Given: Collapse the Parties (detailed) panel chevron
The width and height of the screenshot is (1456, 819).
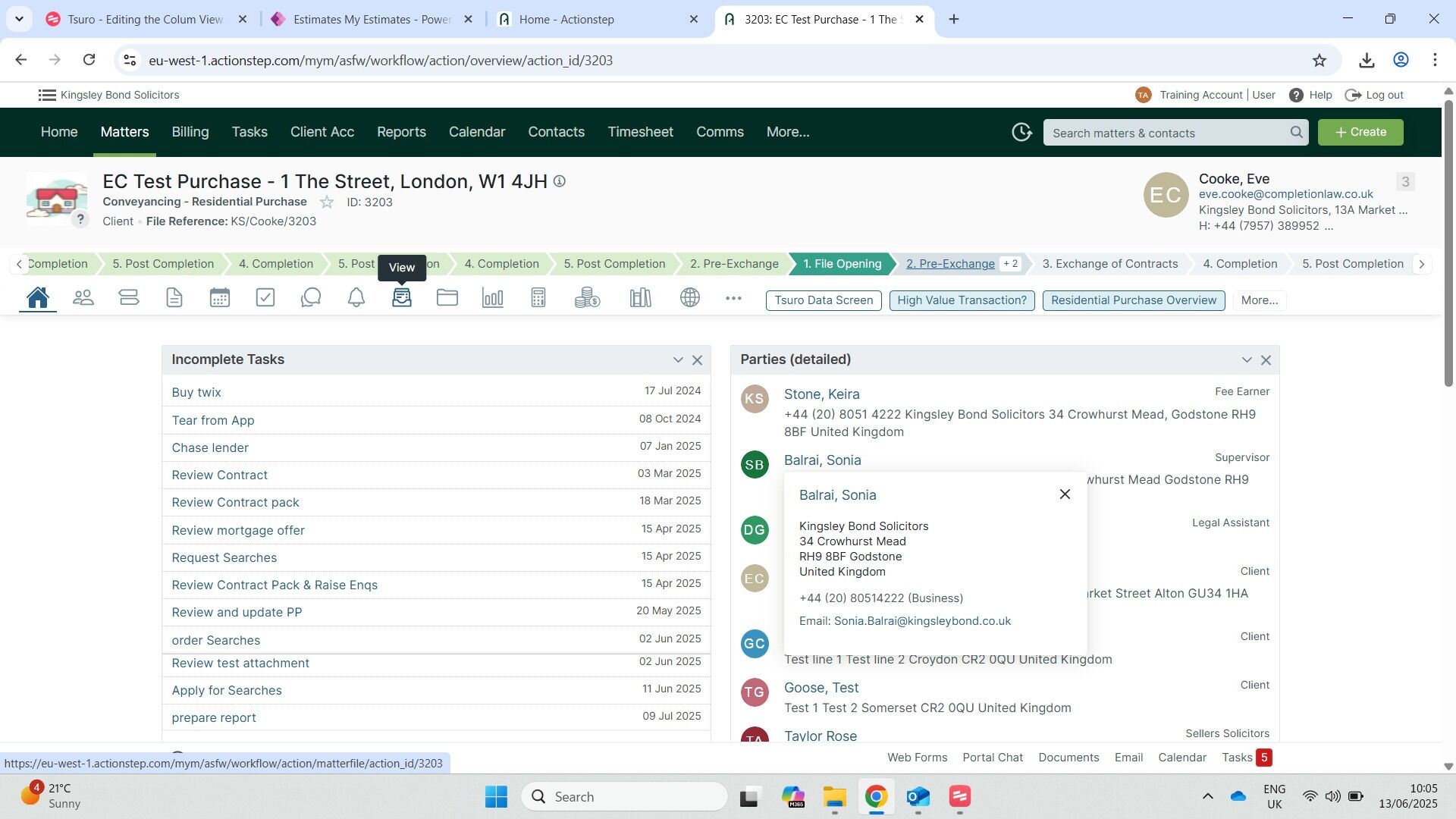Looking at the screenshot, I should pos(1247,360).
